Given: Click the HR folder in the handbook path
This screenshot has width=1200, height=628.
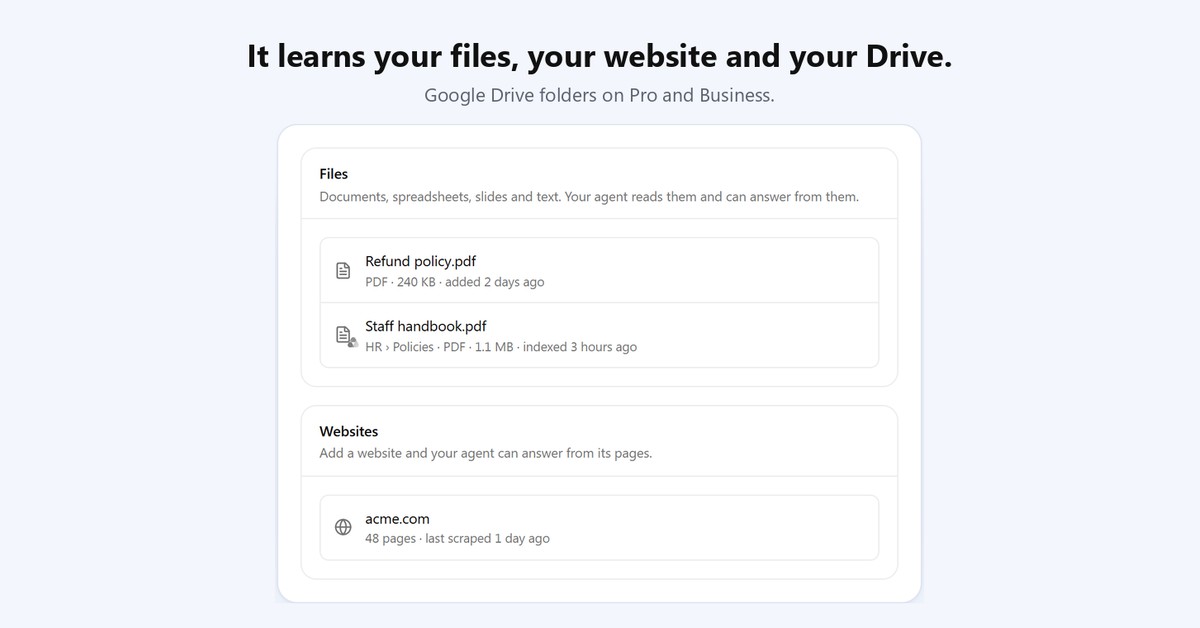Looking at the screenshot, I should click(x=373, y=347).
